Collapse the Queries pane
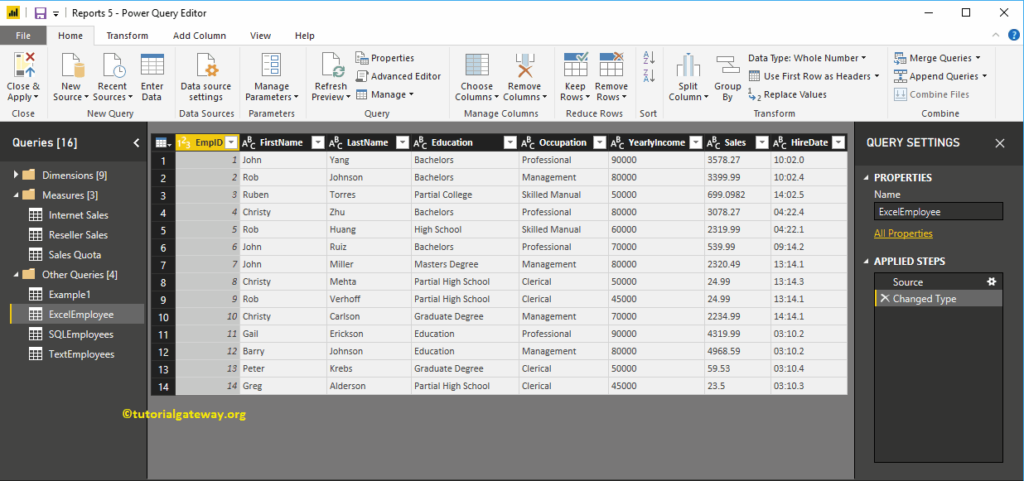Image resolution: width=1024 pixels, height=481 pixels. pyautogui.click(x=136, y=143)
